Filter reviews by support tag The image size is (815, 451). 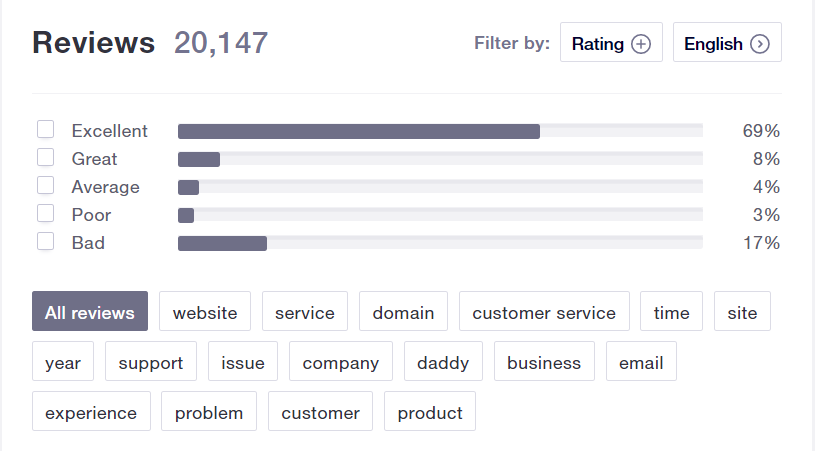(151, 362)
